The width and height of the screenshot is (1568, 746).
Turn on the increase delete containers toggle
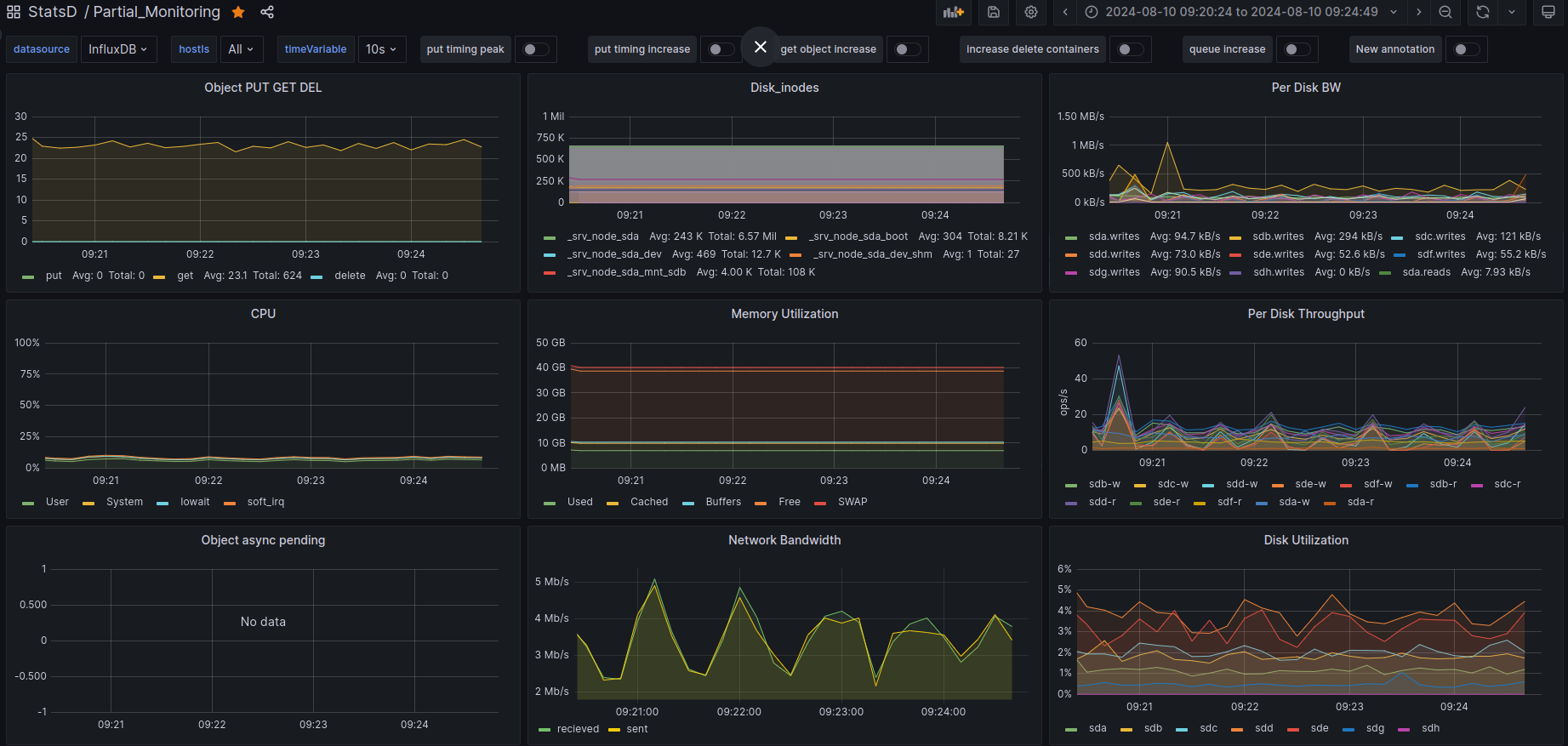[1130, 49]
